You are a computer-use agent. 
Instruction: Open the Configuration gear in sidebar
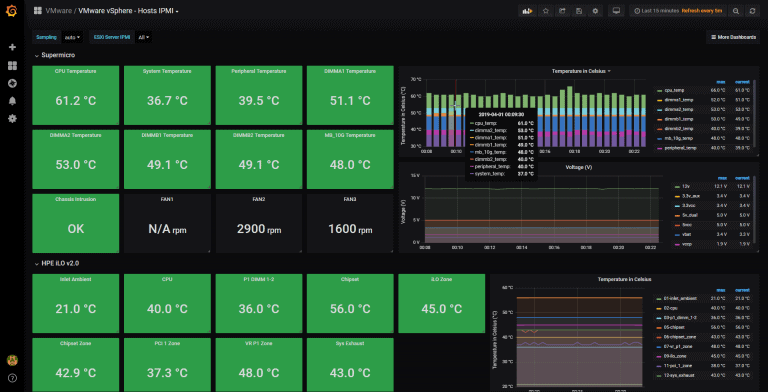click(x=12, y=119)
